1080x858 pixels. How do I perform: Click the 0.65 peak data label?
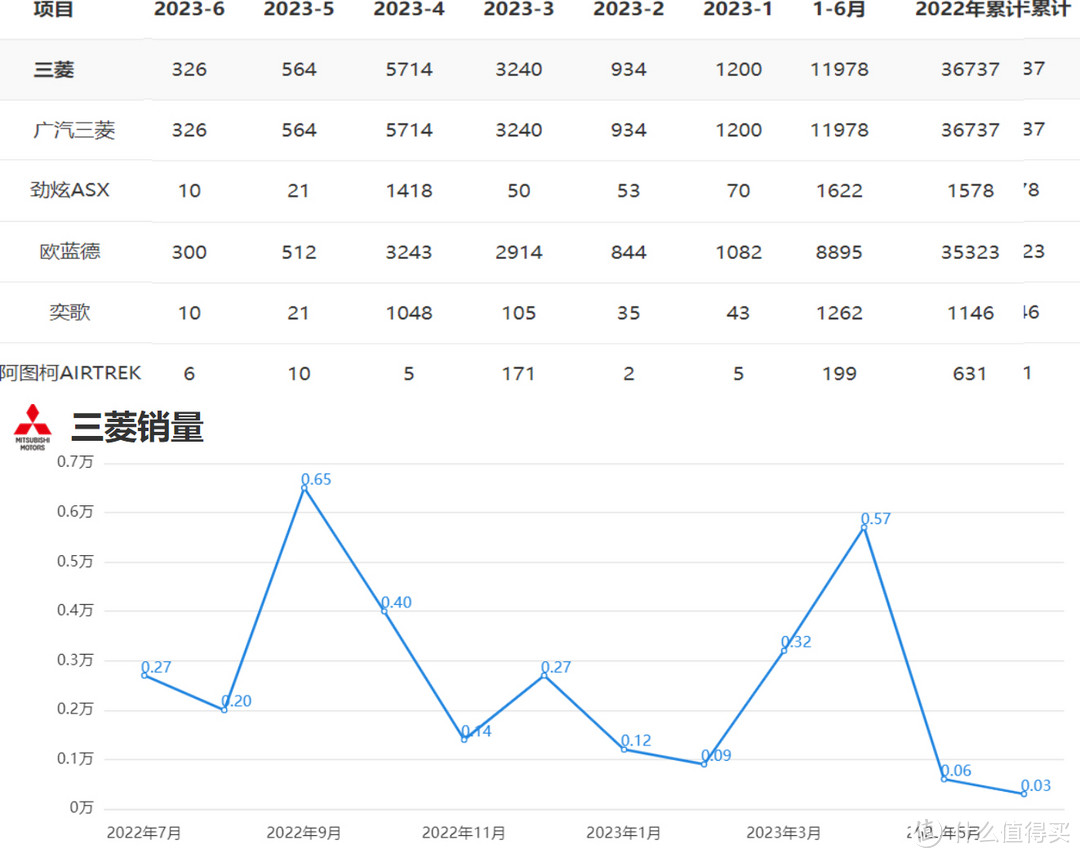pos(316,479)
